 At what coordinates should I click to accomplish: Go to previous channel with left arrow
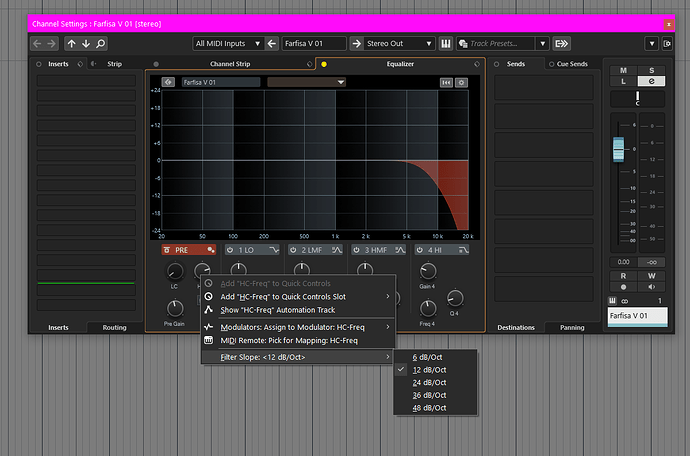point(37,44)
